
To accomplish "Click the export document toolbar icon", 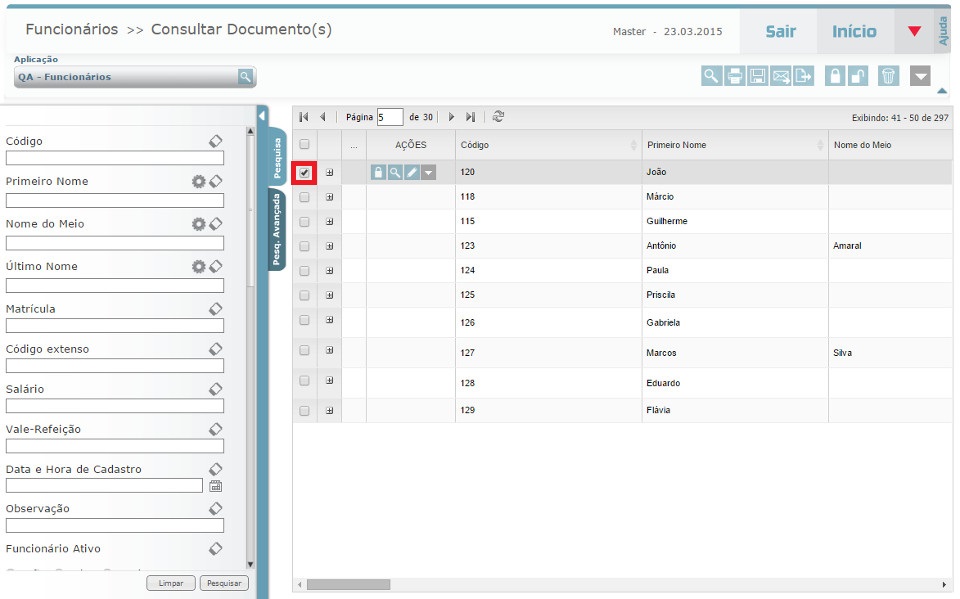I will tap(804, 76).
